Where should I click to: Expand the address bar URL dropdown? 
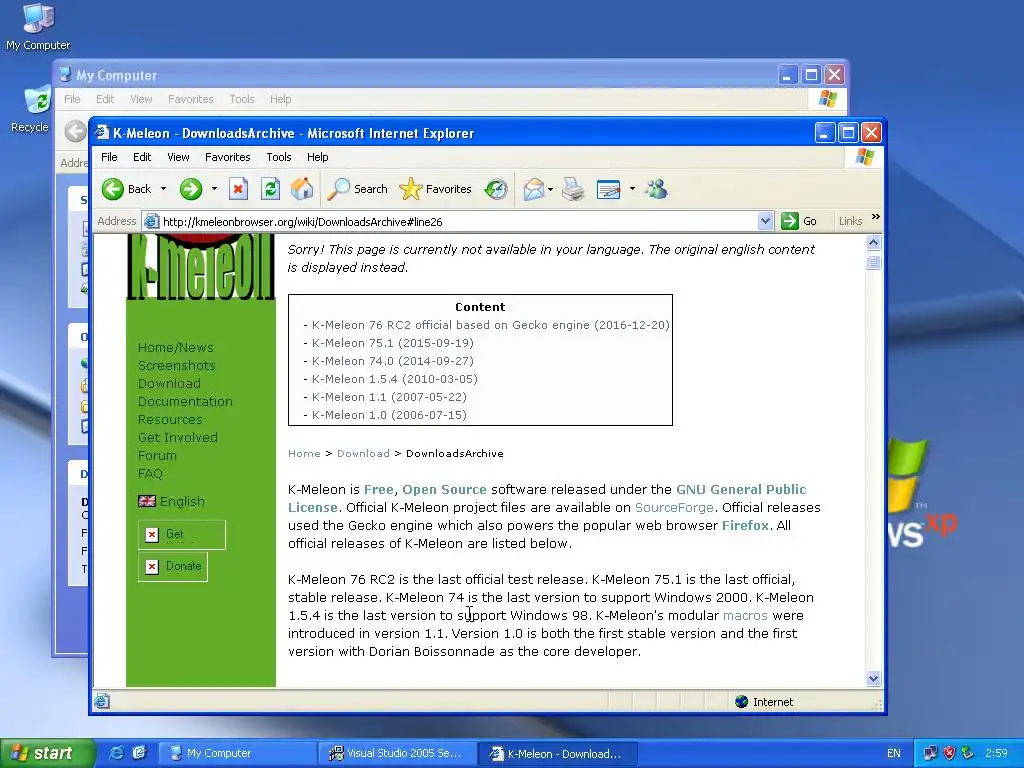pos(765,221)
